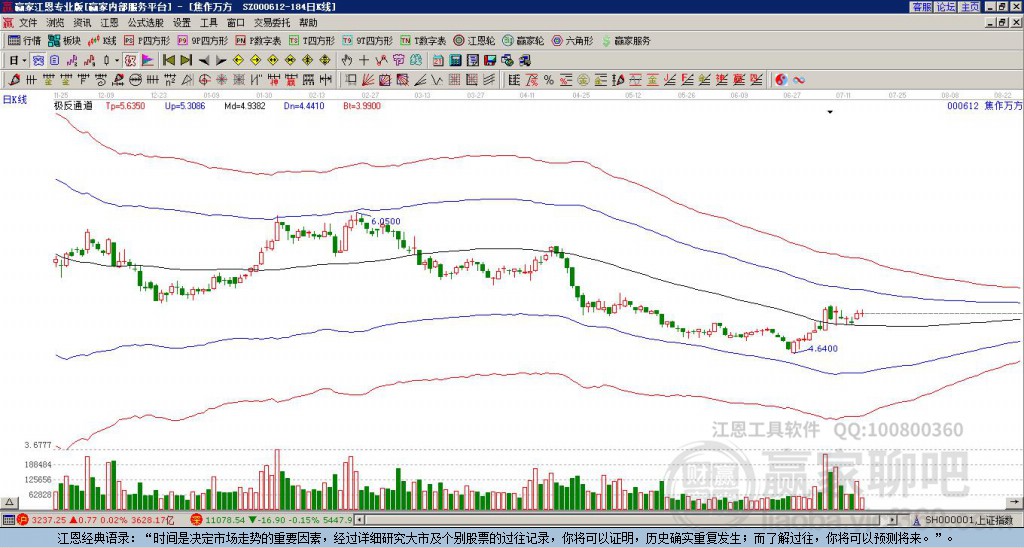
Task: Click the Up=5.3086 value
Action: click(185, 106)
